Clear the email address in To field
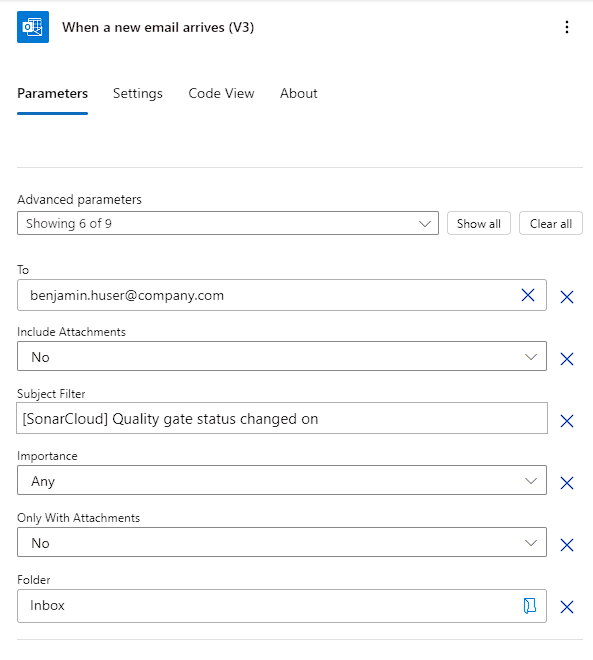 [x=528, y=295]
